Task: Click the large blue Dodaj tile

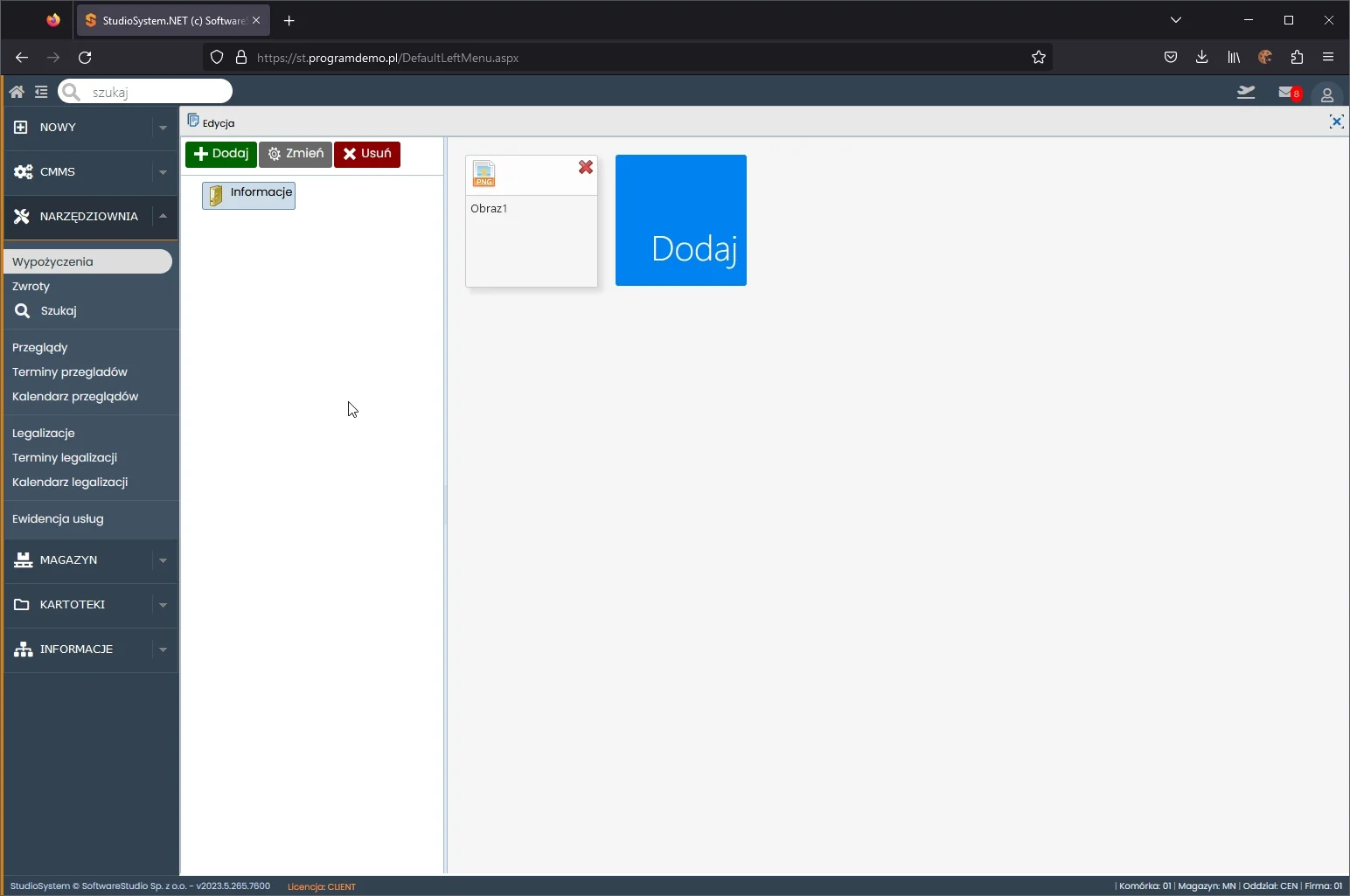Action: (x=681, y=220)
